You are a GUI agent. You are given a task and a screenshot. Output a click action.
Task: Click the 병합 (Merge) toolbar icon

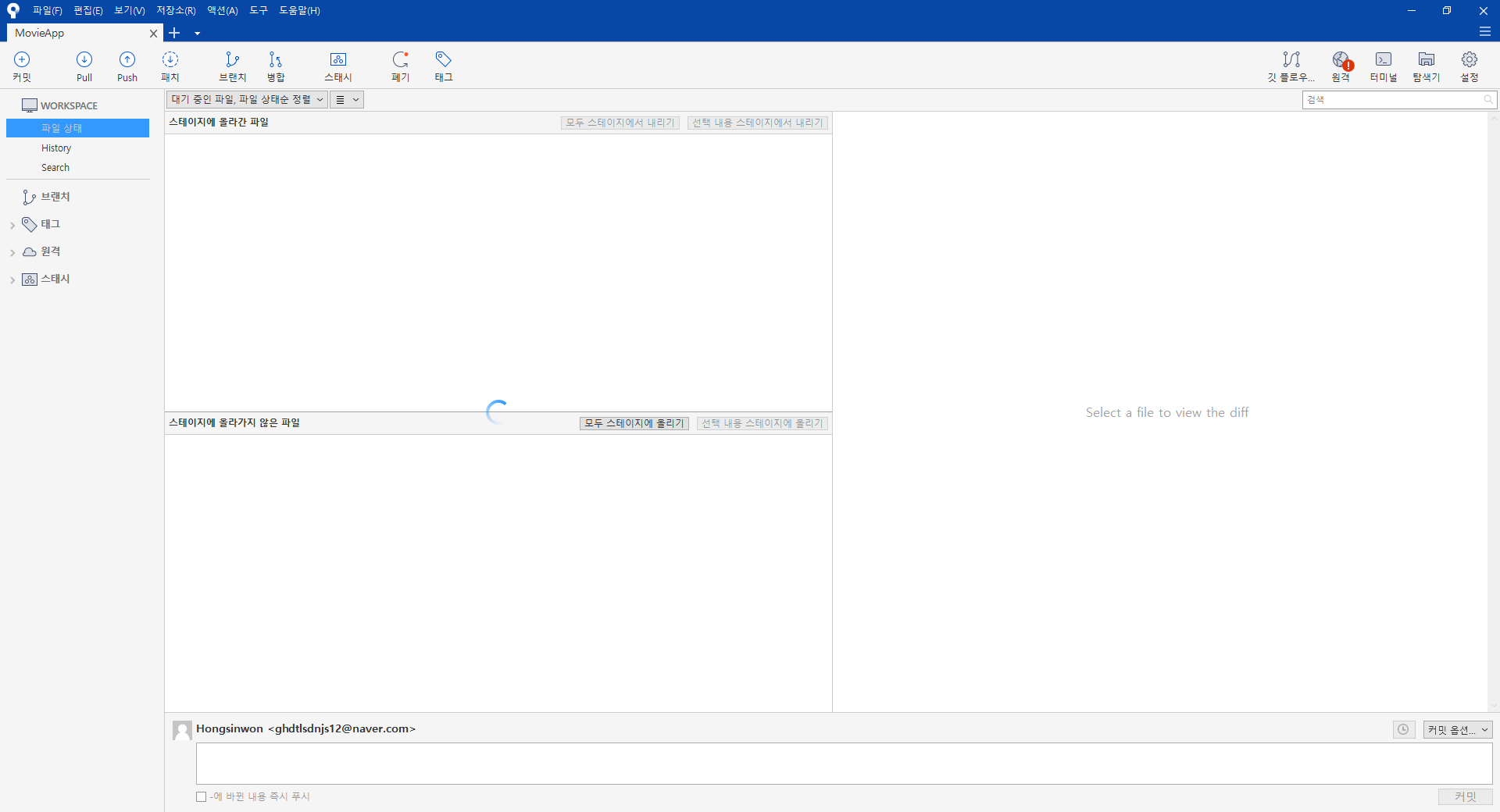pos(276,66)
